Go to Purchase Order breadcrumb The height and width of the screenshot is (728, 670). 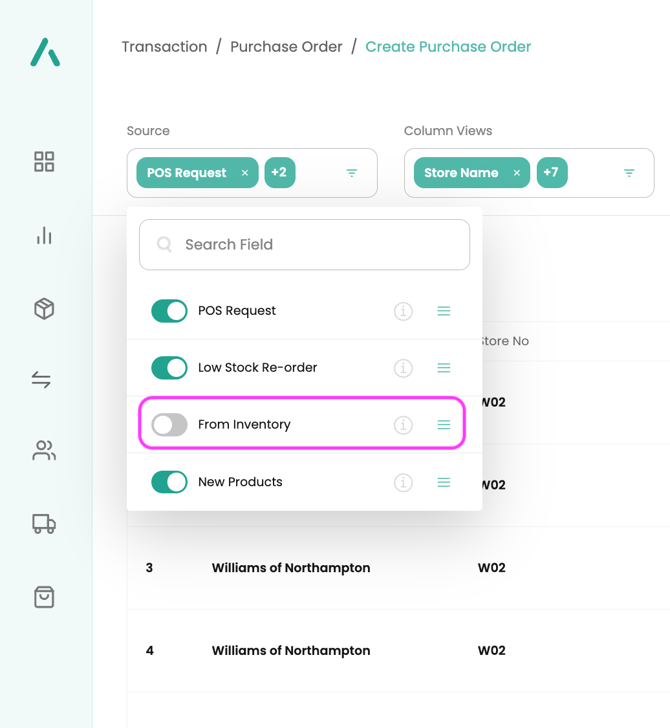click(286, 47)
